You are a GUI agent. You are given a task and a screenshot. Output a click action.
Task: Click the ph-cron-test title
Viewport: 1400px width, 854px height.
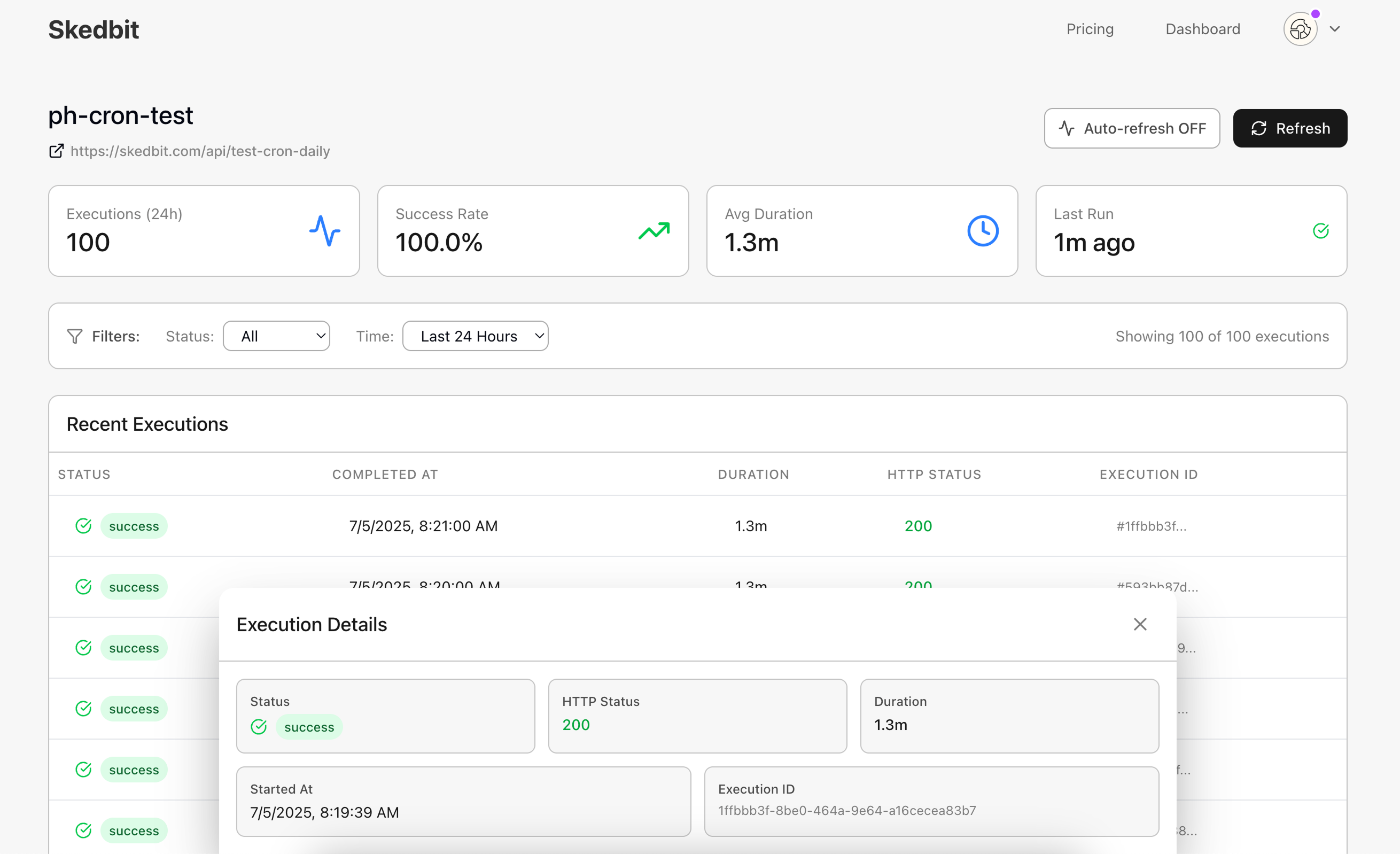[120, 115]
